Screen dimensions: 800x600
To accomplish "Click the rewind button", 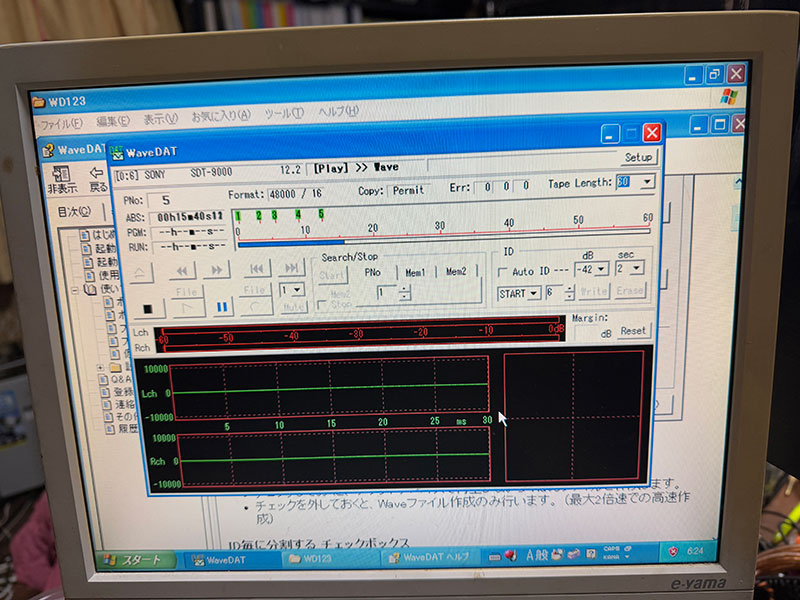I will pos(182,270).
